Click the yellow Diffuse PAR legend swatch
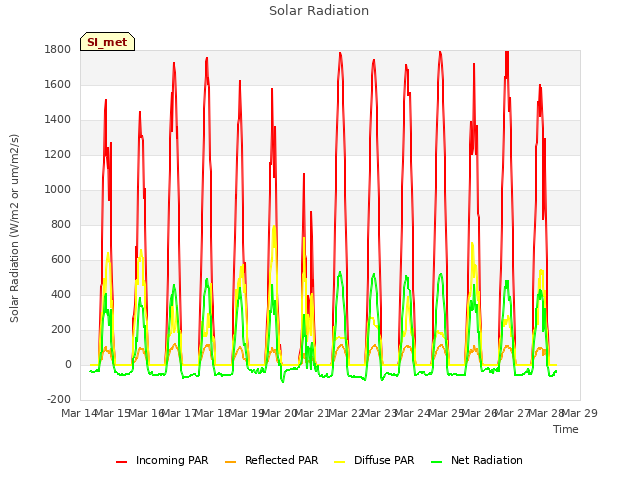The width and height of the screenshot is (640, 480). (340, 461)
